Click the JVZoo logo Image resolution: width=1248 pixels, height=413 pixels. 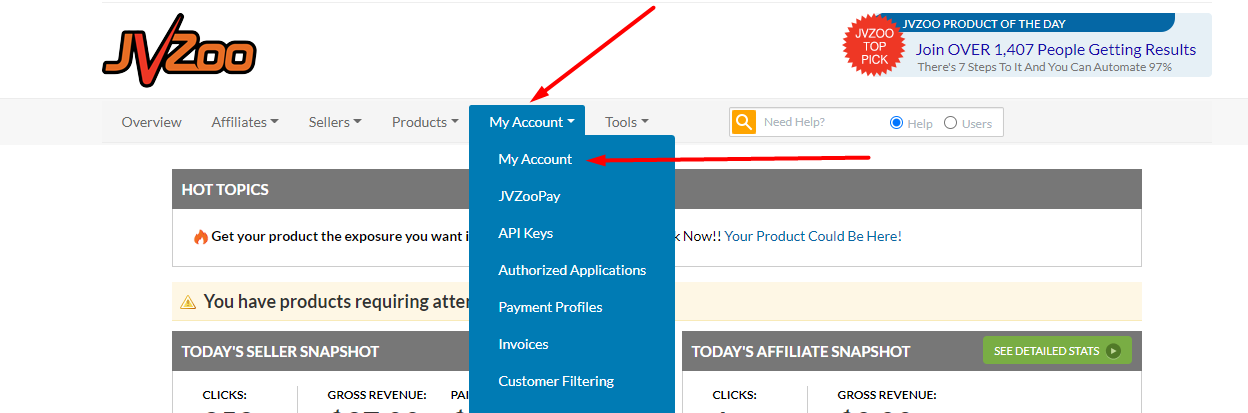[180, 49]
